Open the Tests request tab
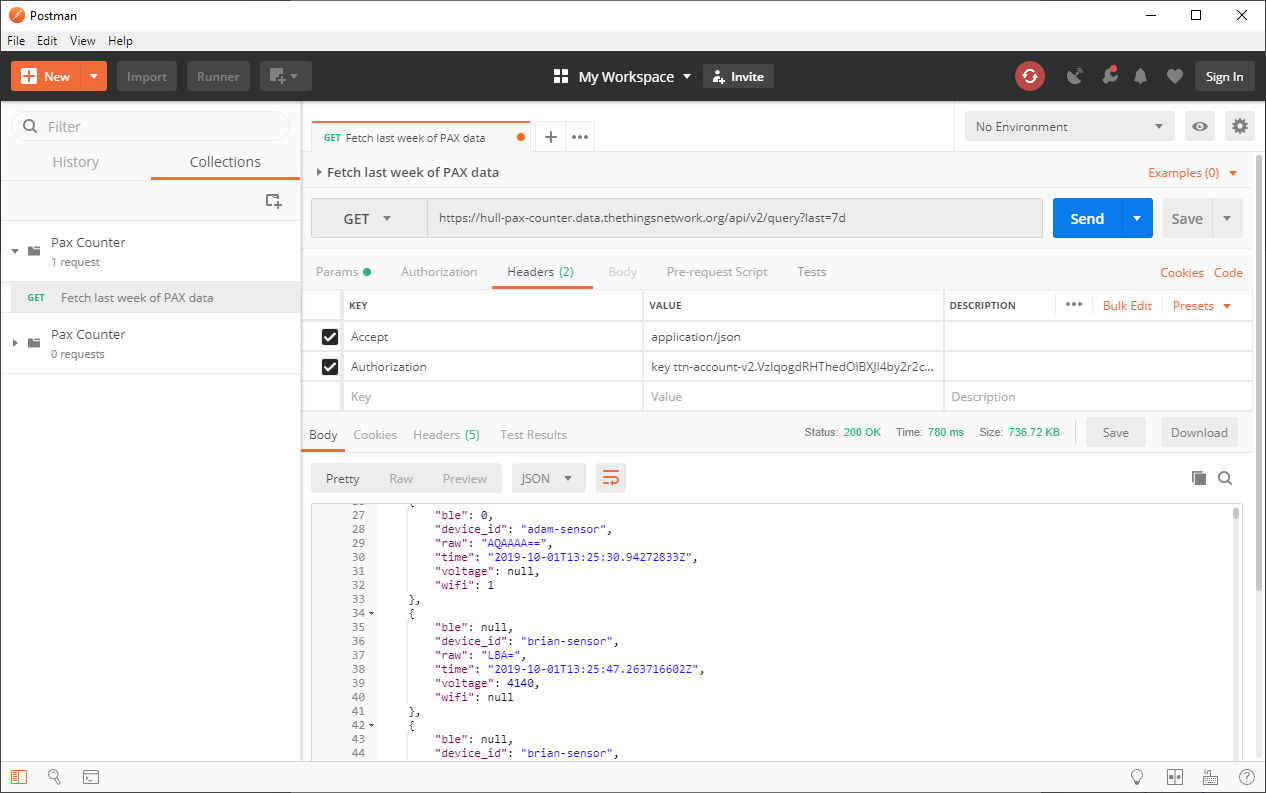 point(812,272)
